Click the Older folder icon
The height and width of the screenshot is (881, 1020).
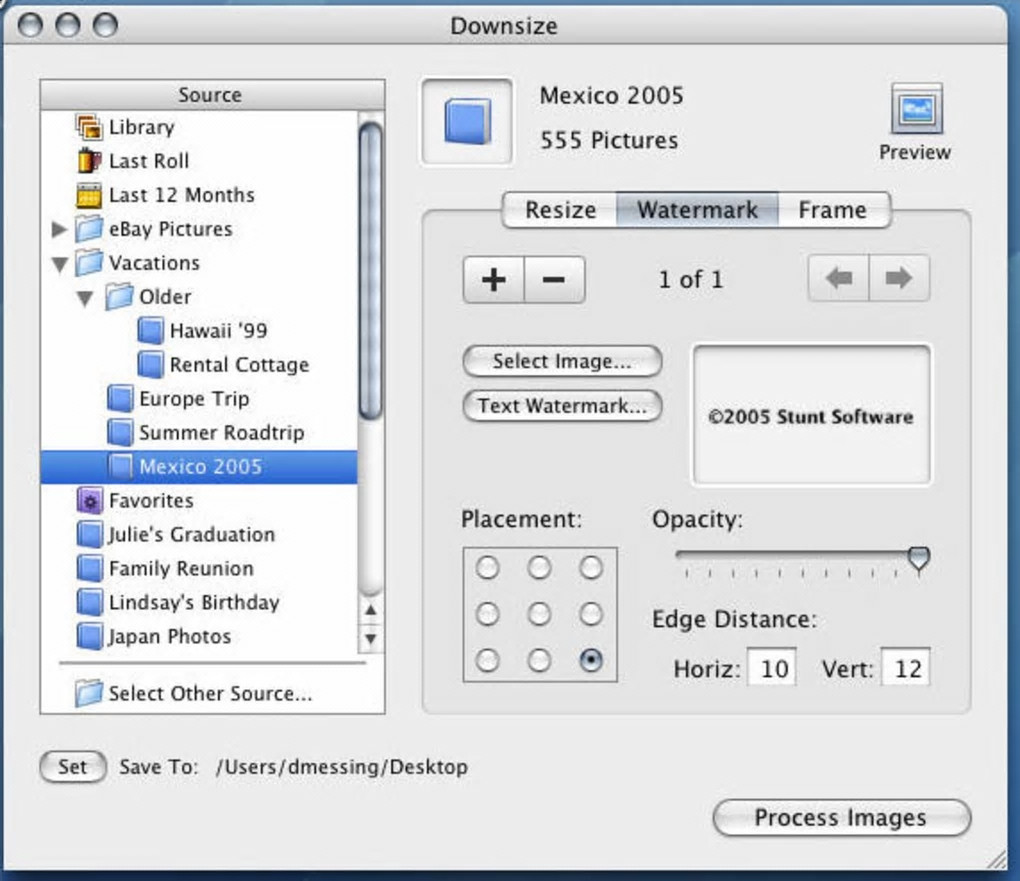click(119, 296)
